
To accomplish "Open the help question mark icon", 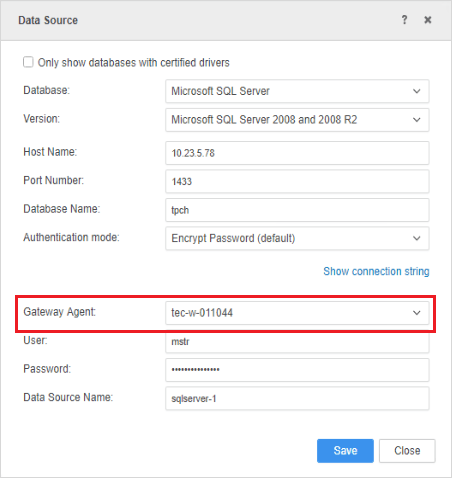I will (404, 20).
